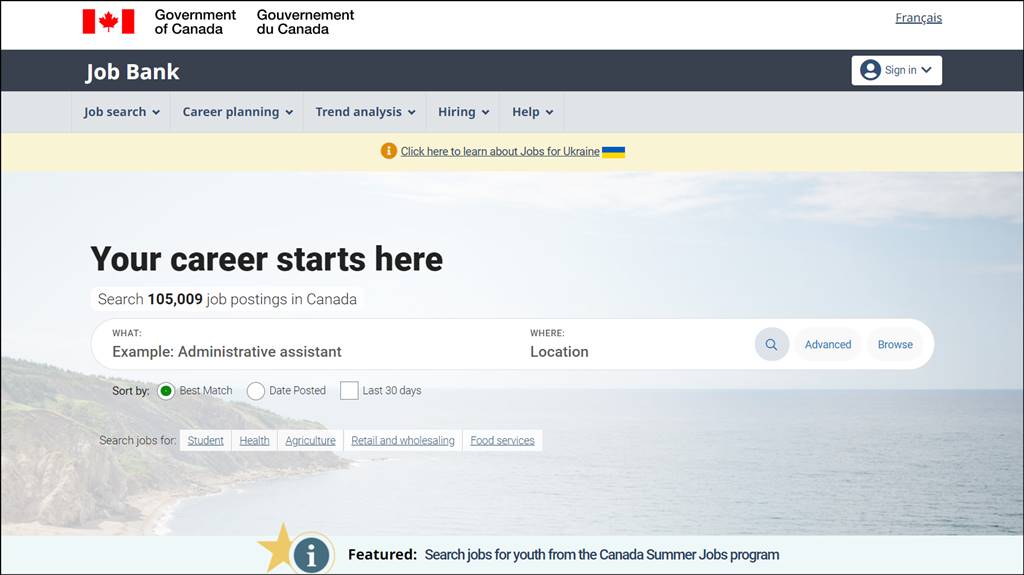Click the Canadian flag logo
1024x575 pixels.
point(108,22)
